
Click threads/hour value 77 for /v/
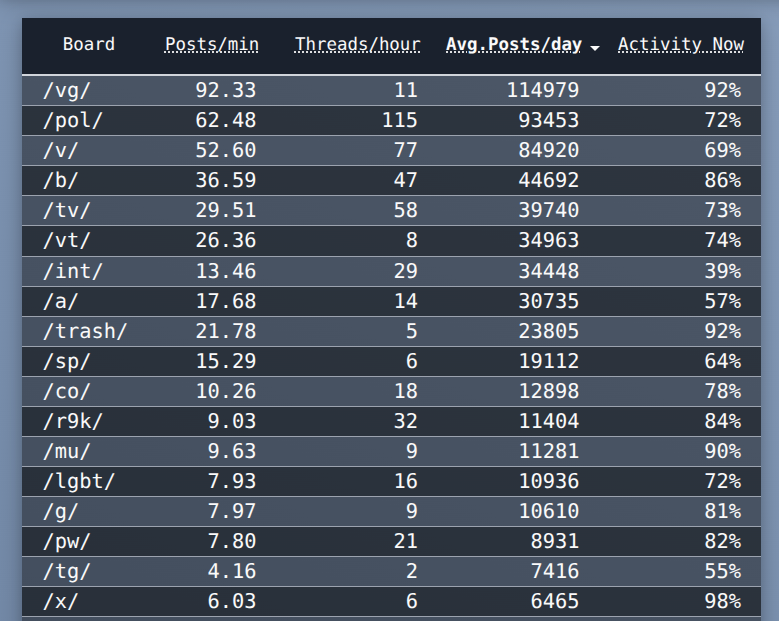(x=406, y=150)
